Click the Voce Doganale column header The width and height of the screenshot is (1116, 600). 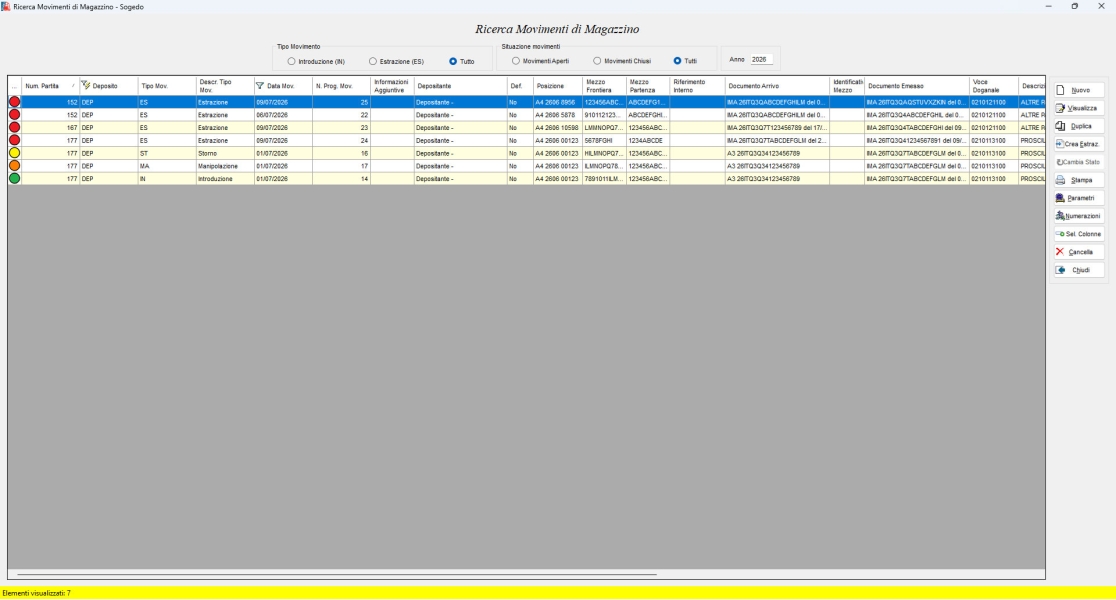994,86
